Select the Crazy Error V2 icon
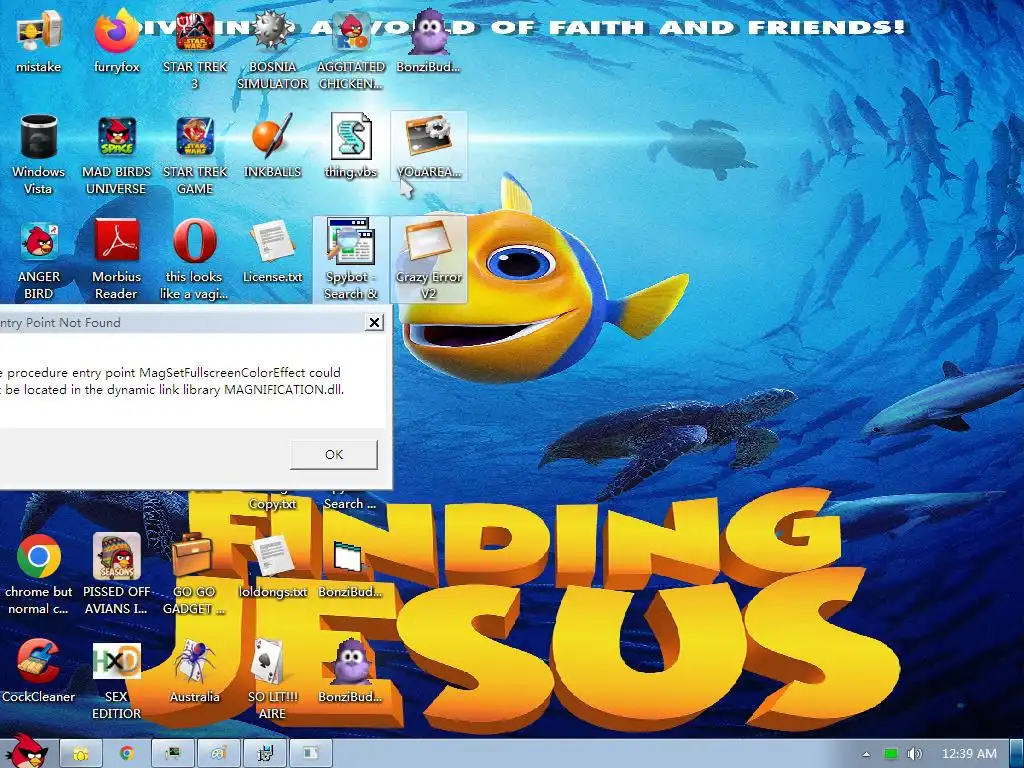 click(x=428, y=260)
